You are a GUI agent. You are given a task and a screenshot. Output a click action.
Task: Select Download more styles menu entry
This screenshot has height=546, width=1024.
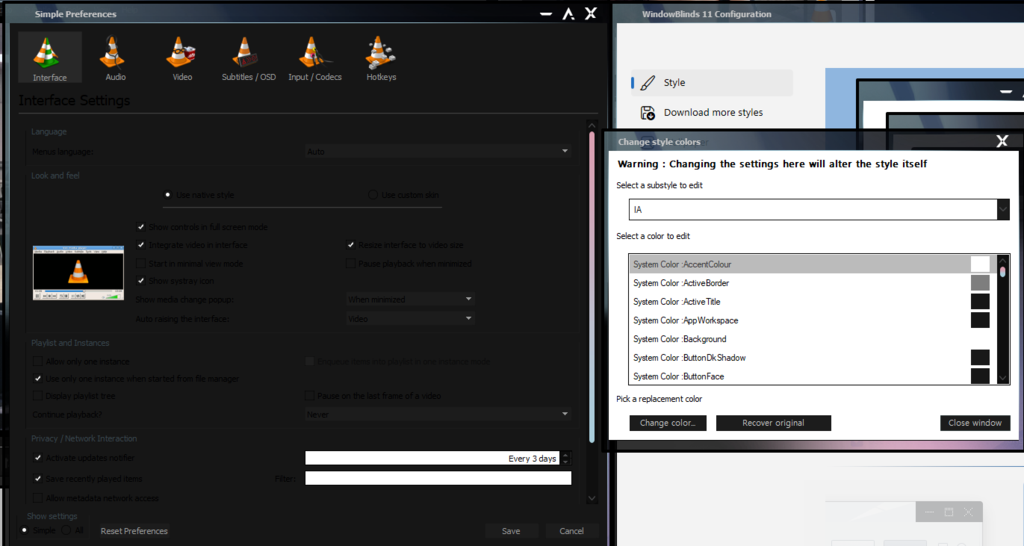[713, 112]
